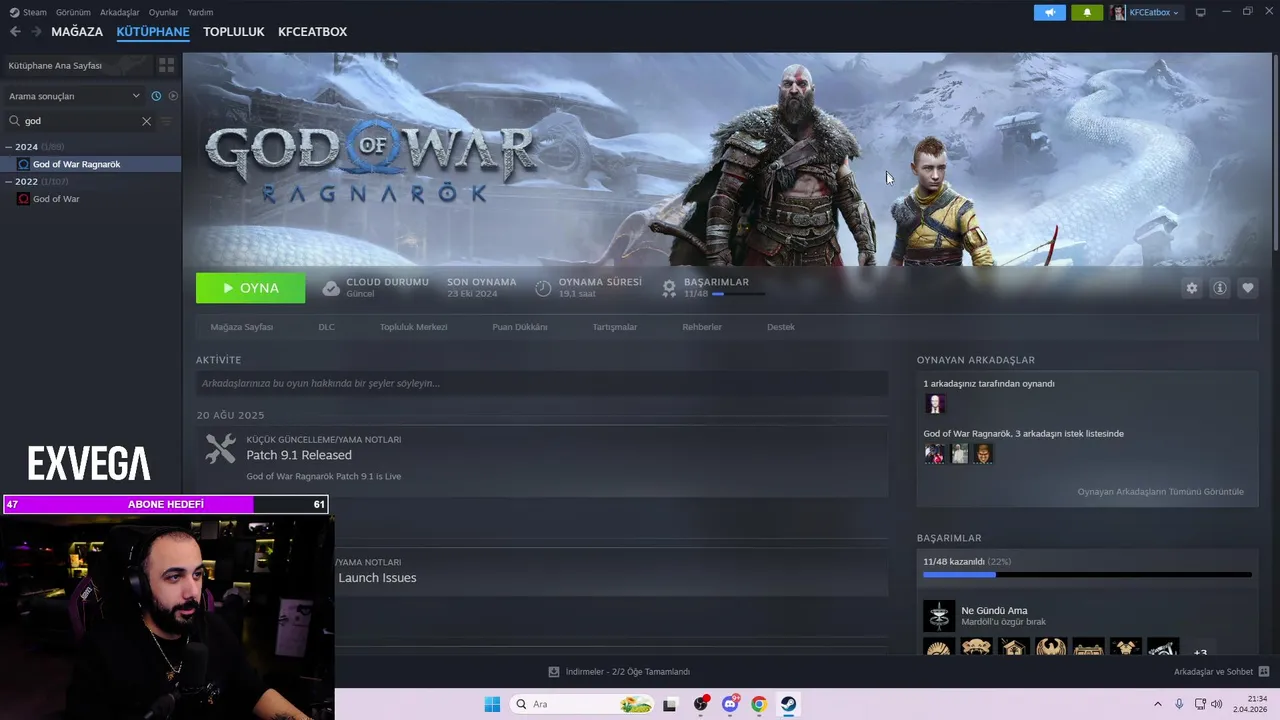
Task: Click the Başarımlar gear icon
Action: point(669,288)
